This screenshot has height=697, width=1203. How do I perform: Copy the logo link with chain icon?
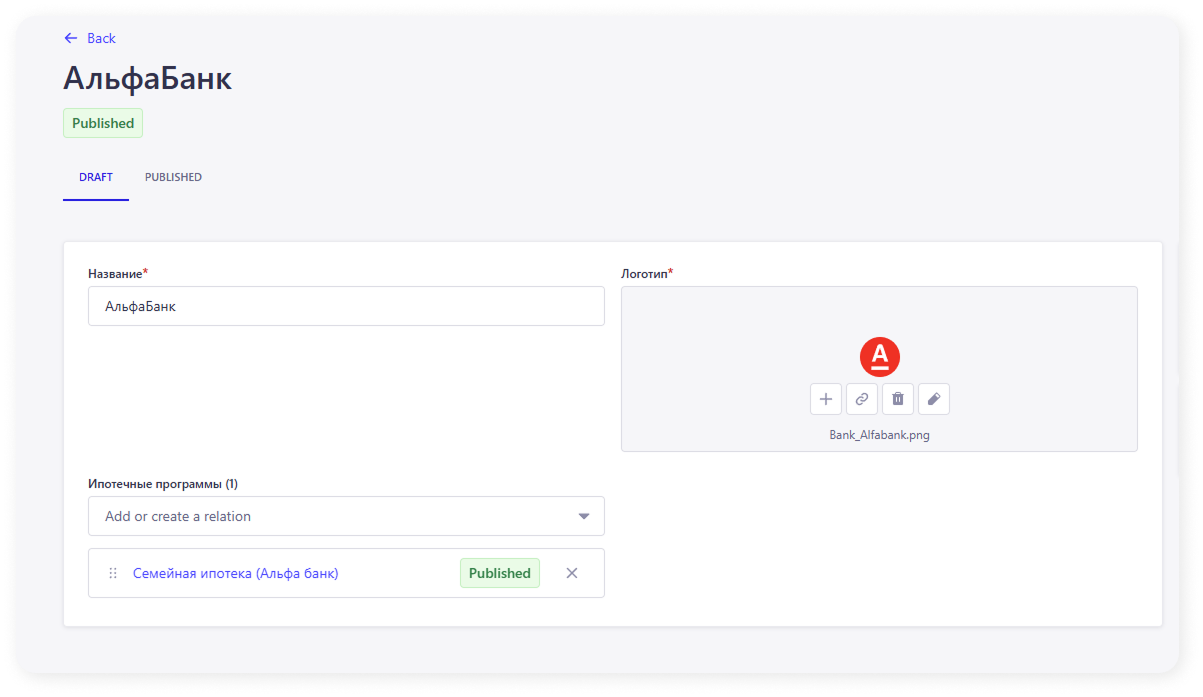pyautogui.click(x=862, y=399)
